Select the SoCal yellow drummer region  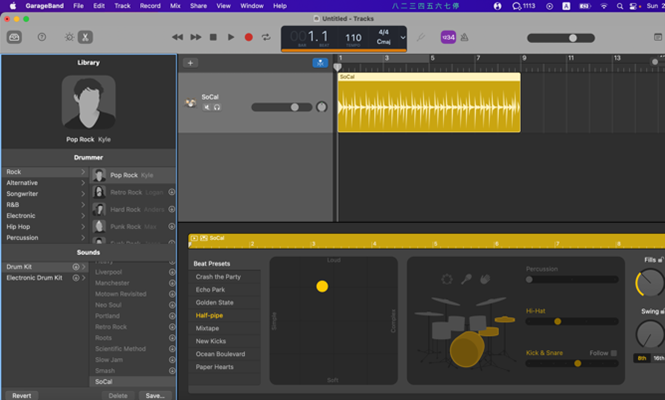pos(429,103)
